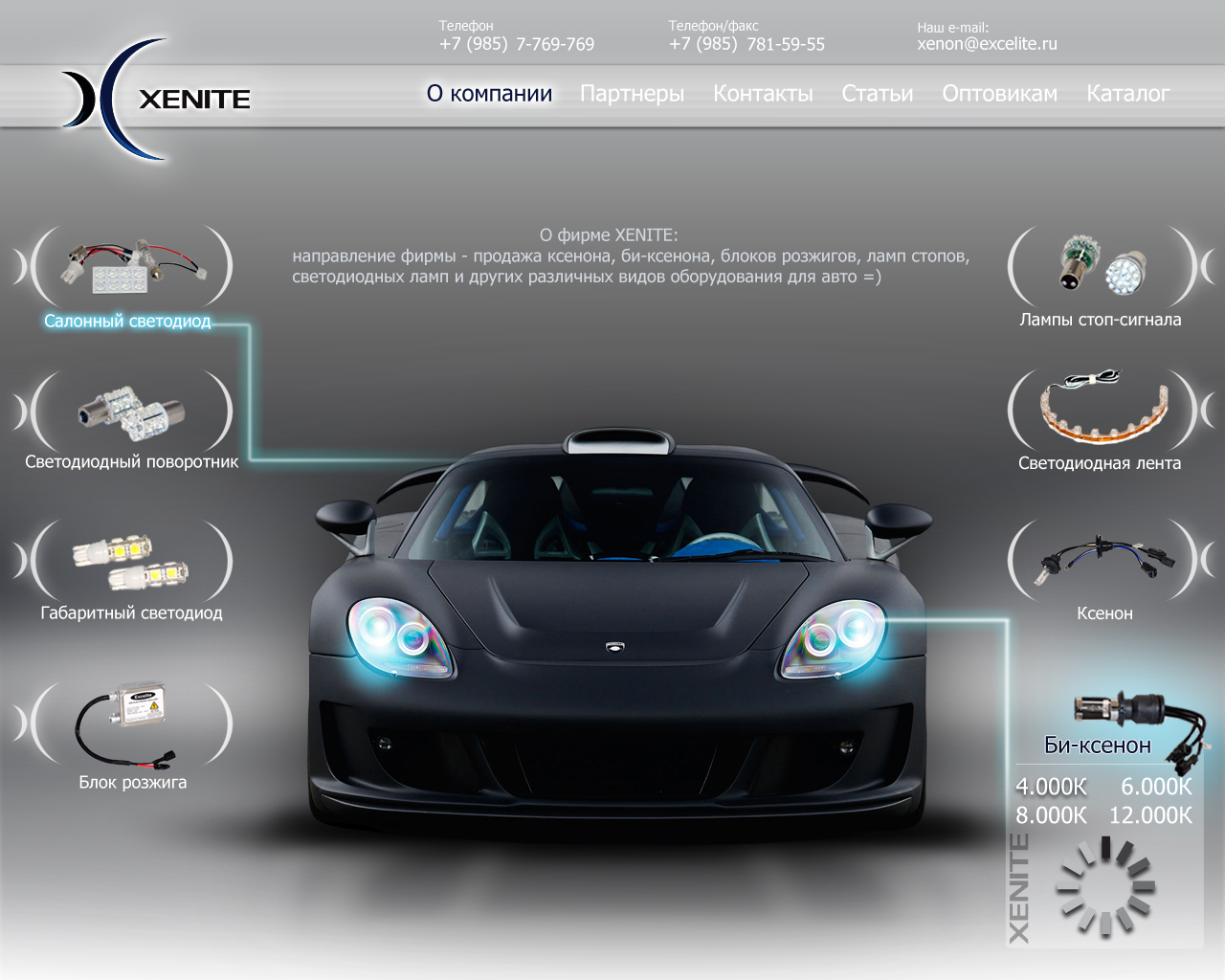Image resolution: width=1225 pixels, height=980 pixels.
Task: Navigate to Статьи
Action: tap(877, 94)
